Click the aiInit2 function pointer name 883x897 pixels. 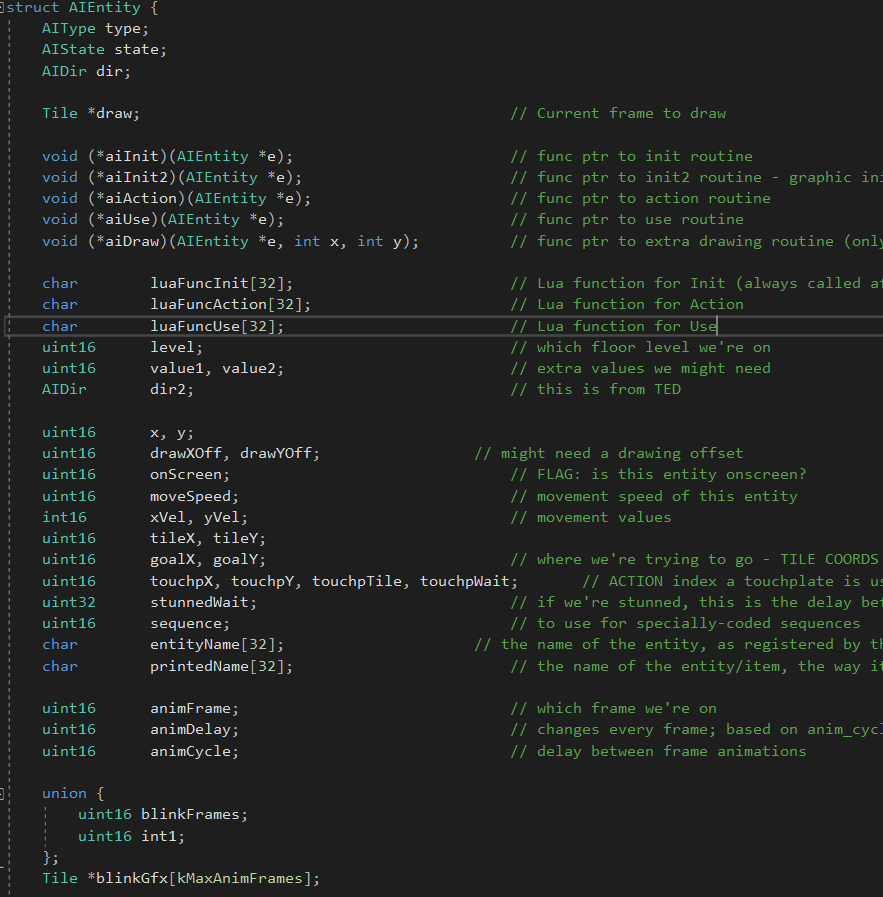[x=136, y=177]
